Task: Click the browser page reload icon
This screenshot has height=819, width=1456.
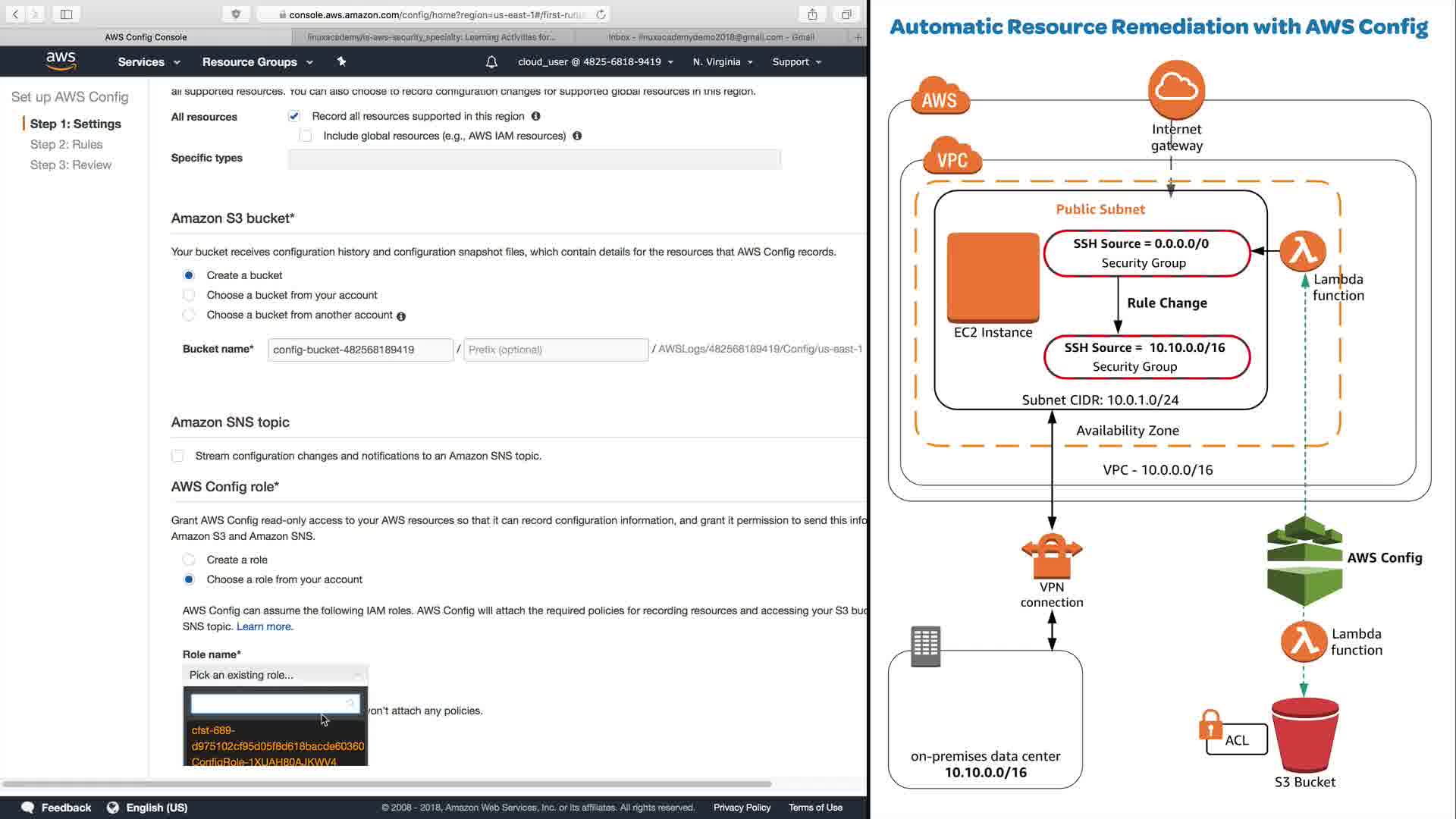Action: [601, 14]
